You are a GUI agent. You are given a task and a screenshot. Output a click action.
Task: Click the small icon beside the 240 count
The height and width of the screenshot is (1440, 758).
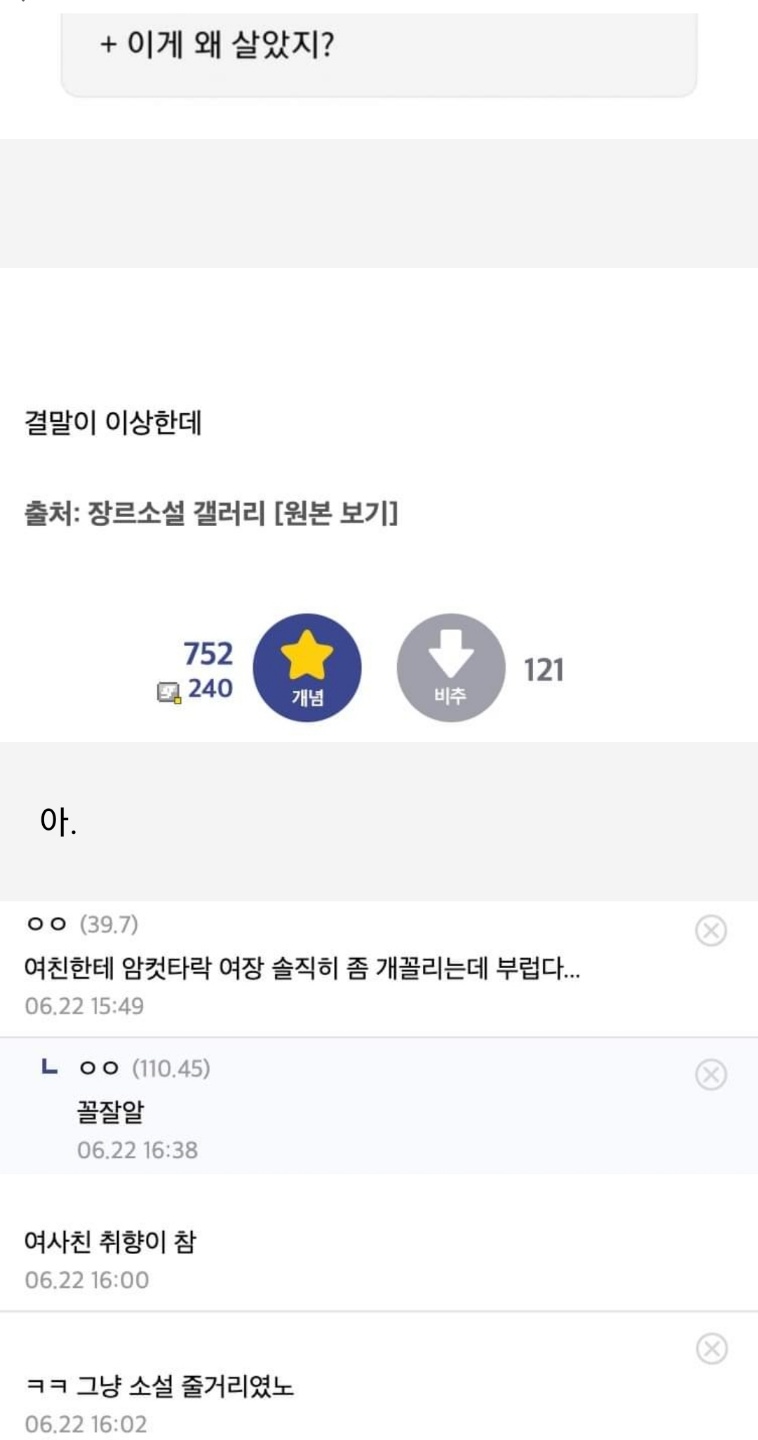[x=169, y=691]
